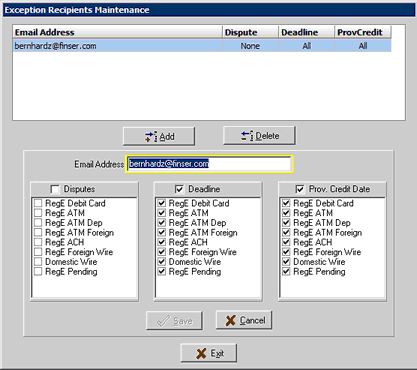Click the Email Address input field

[x=209, y=164]
